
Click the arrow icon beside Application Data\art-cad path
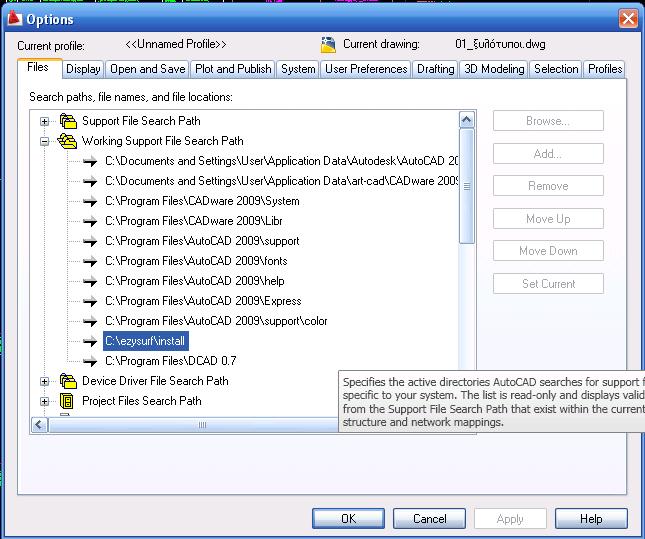click(90, 181)
